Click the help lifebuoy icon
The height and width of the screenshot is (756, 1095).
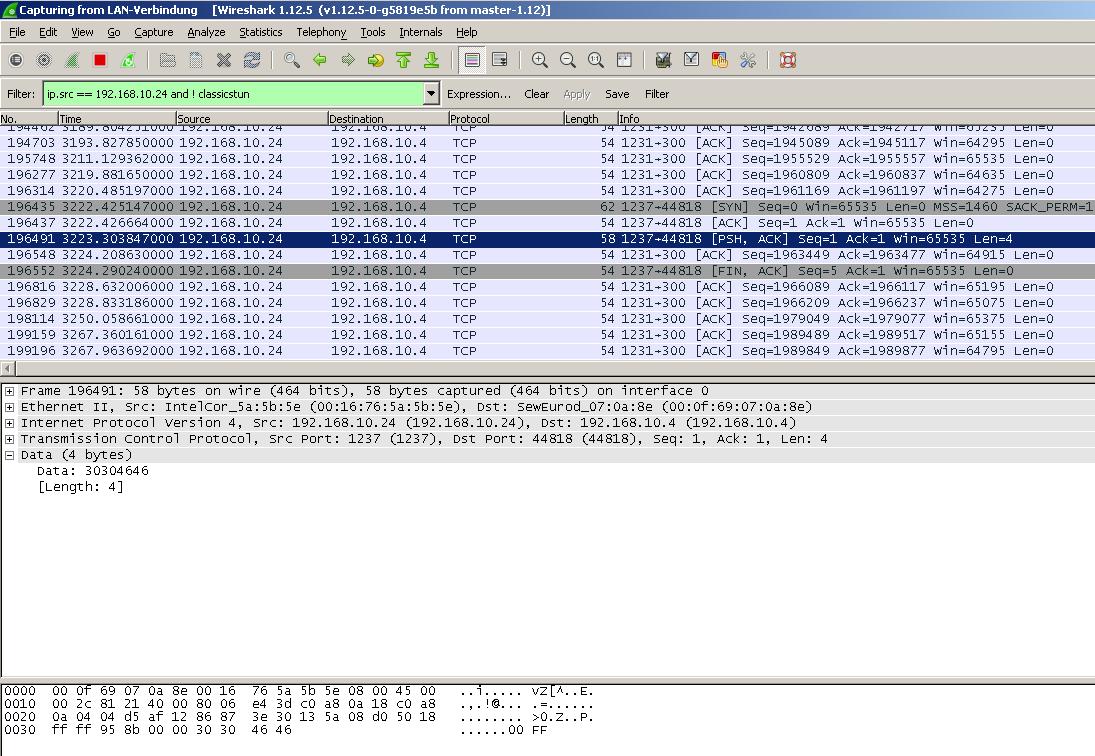pyautogui.click(x=788, y=60)
